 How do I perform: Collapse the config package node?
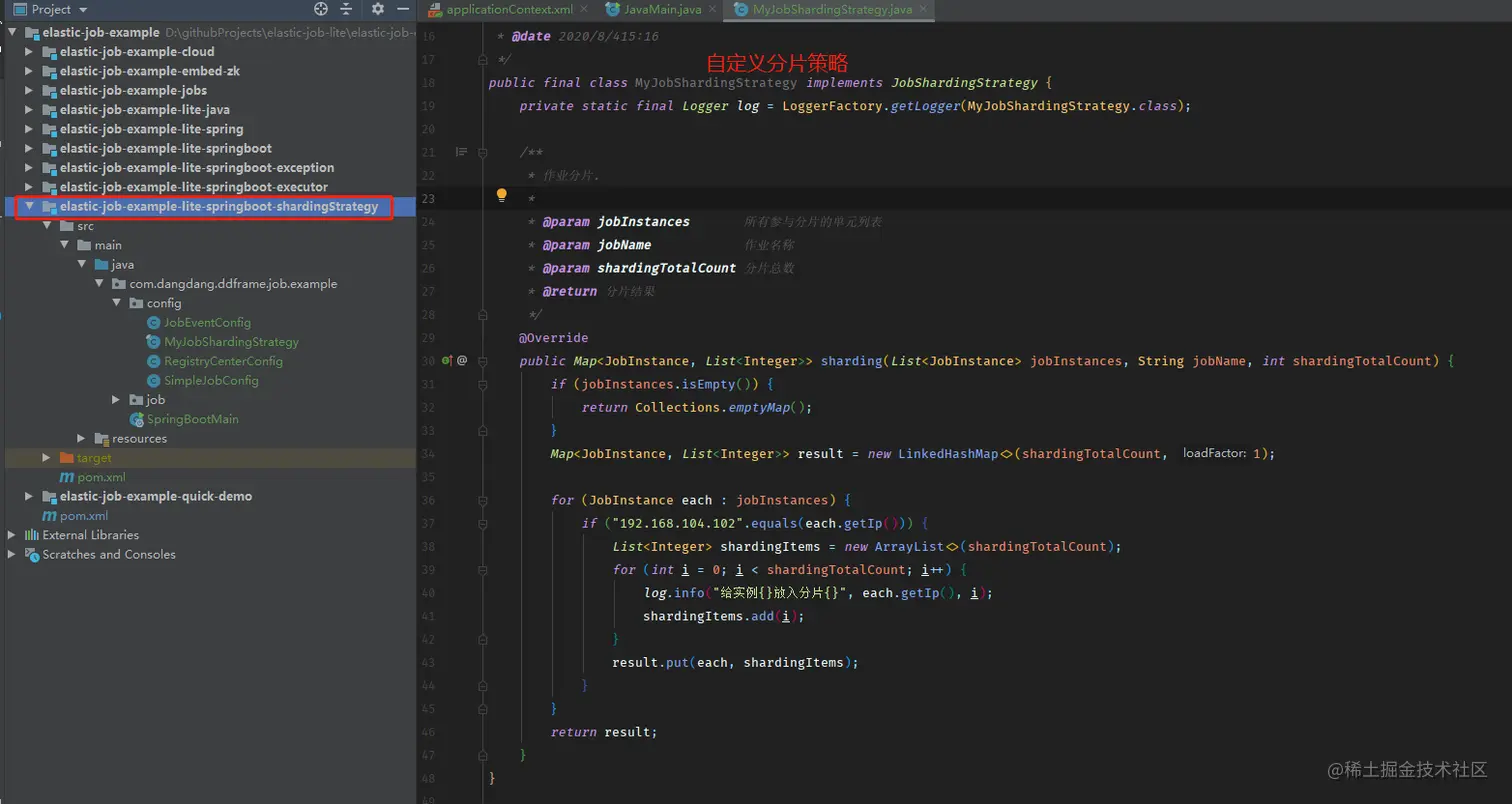click(x=117, y=303)
